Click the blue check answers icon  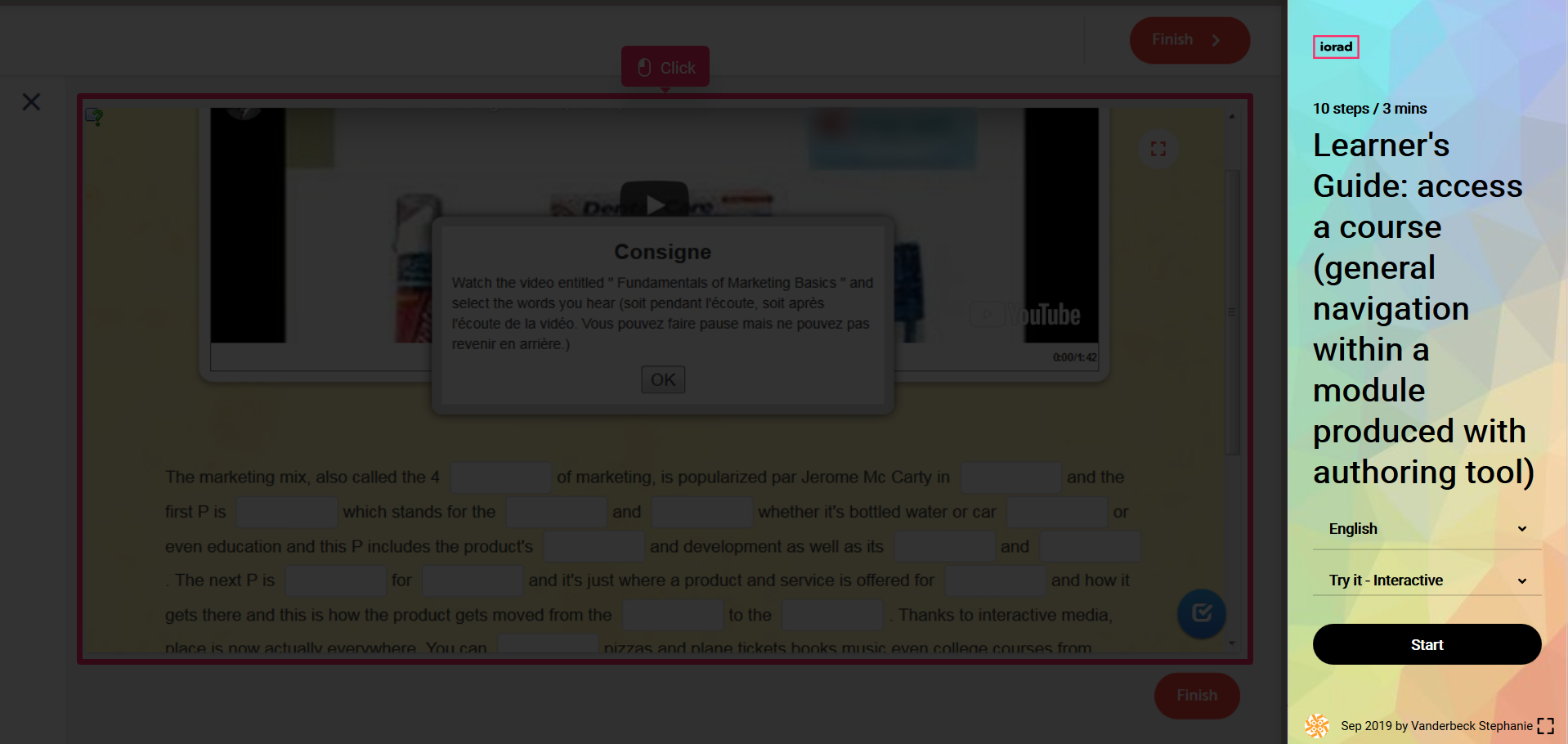pos(1201,613)
